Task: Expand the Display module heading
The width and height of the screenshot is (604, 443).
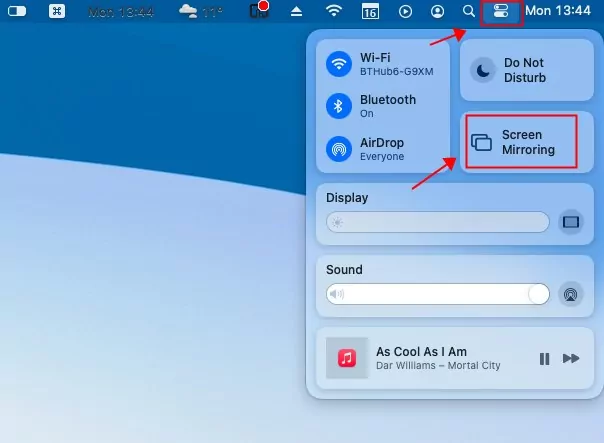Action: click(x=347, y=198)
